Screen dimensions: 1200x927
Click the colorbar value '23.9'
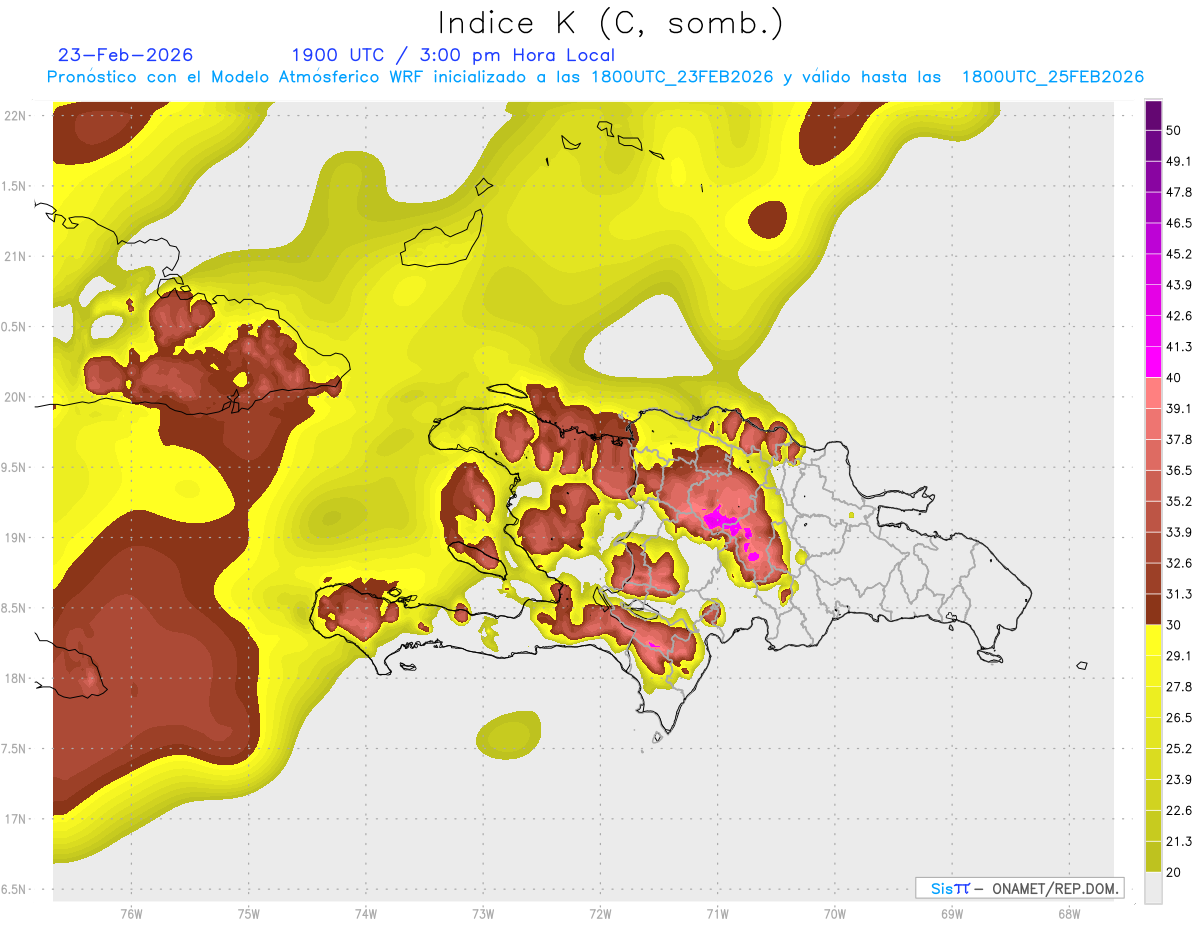tap(1178, 780)
